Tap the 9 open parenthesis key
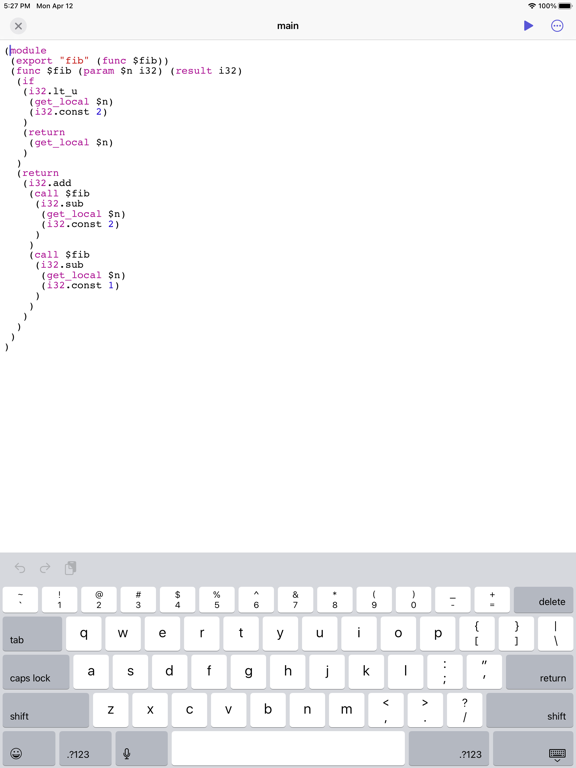 pos(374,600)
